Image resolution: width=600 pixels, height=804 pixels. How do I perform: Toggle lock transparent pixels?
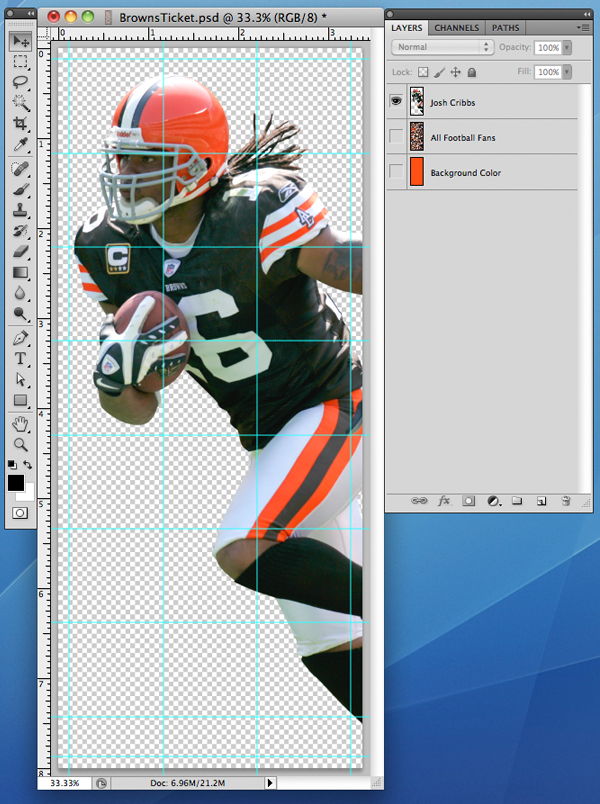pos(423,72)
